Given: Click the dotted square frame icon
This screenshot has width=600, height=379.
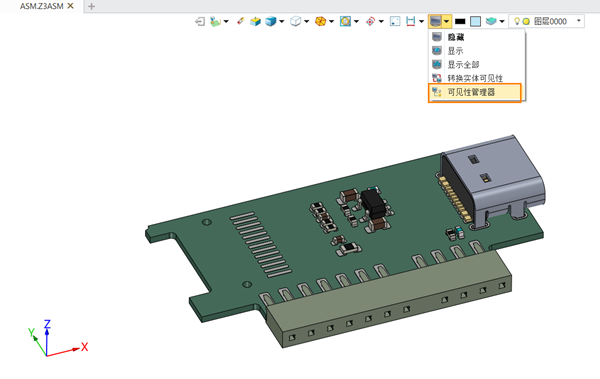Looking at the screenshot, I should [395, 21].
